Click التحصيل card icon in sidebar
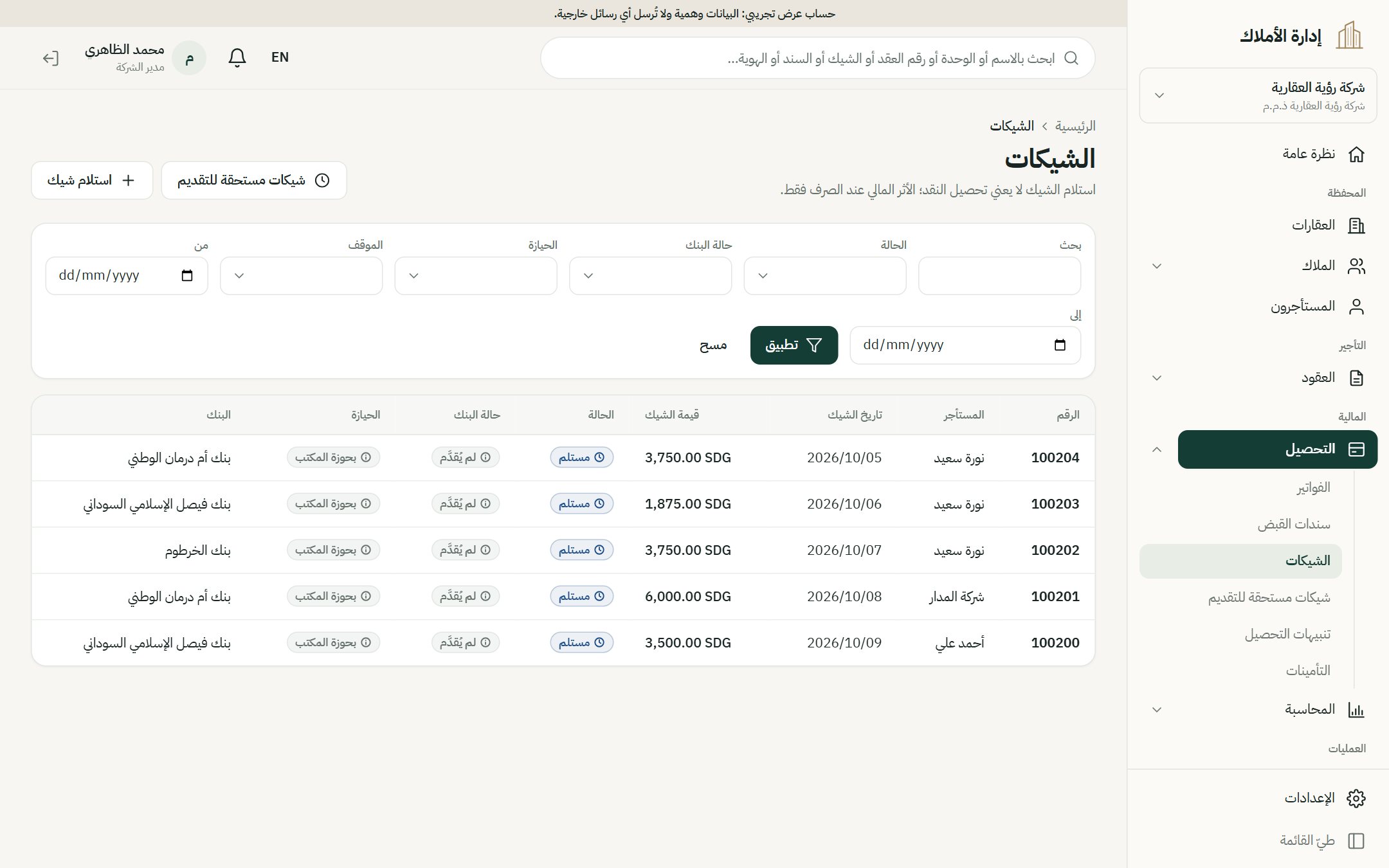Image resolution: width=1389 pixels, height=868 pixels. click(x=1356, y=449)
